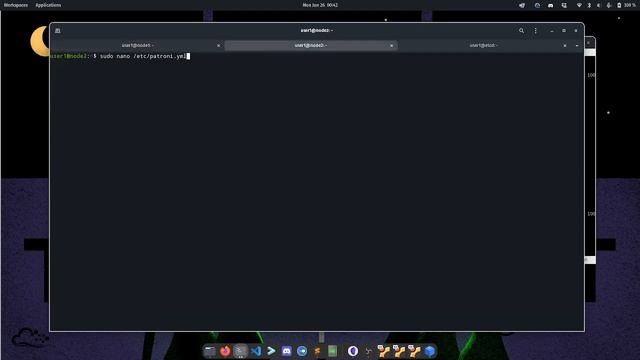
Task: Launch Discord from the dock
Action: point(287,351)
